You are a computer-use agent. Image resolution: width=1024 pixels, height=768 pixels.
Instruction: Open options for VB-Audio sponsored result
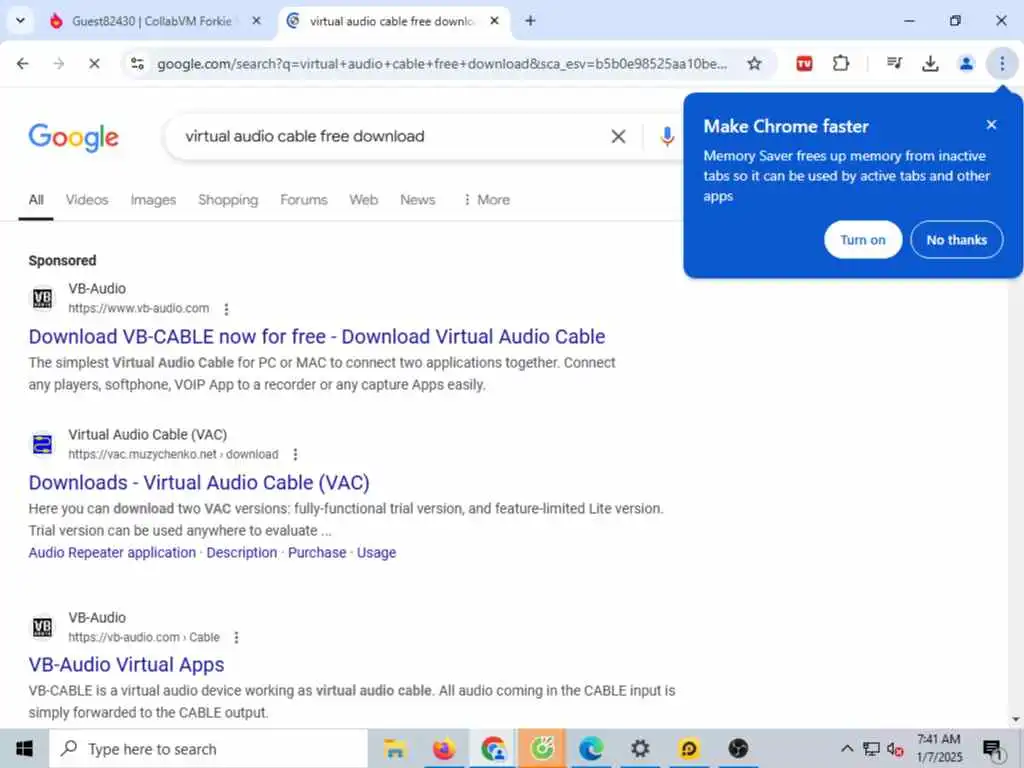226,309
